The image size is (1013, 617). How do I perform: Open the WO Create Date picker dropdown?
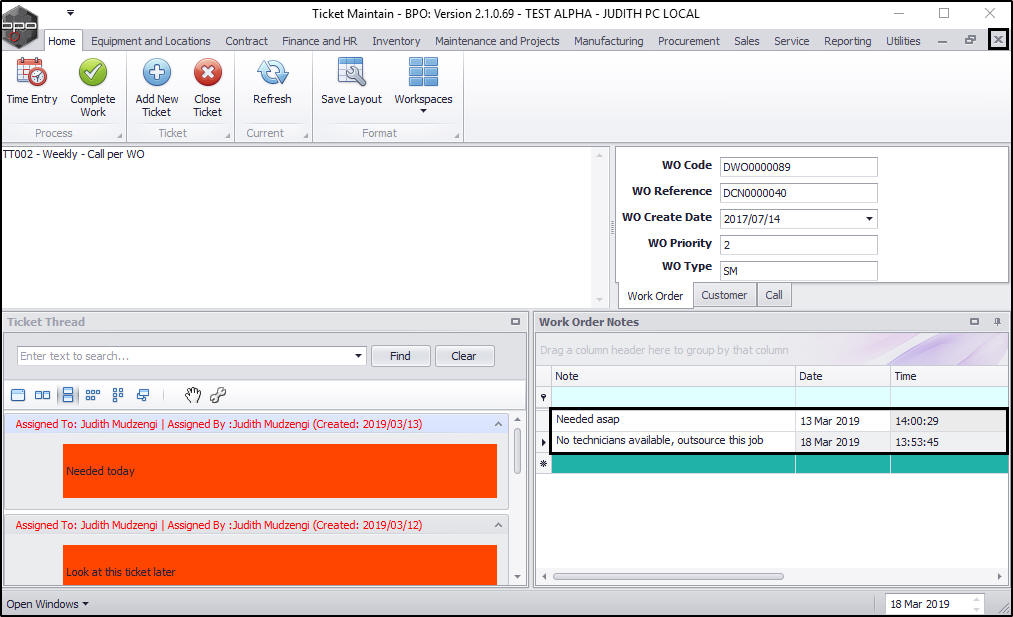tap(870, 219)
